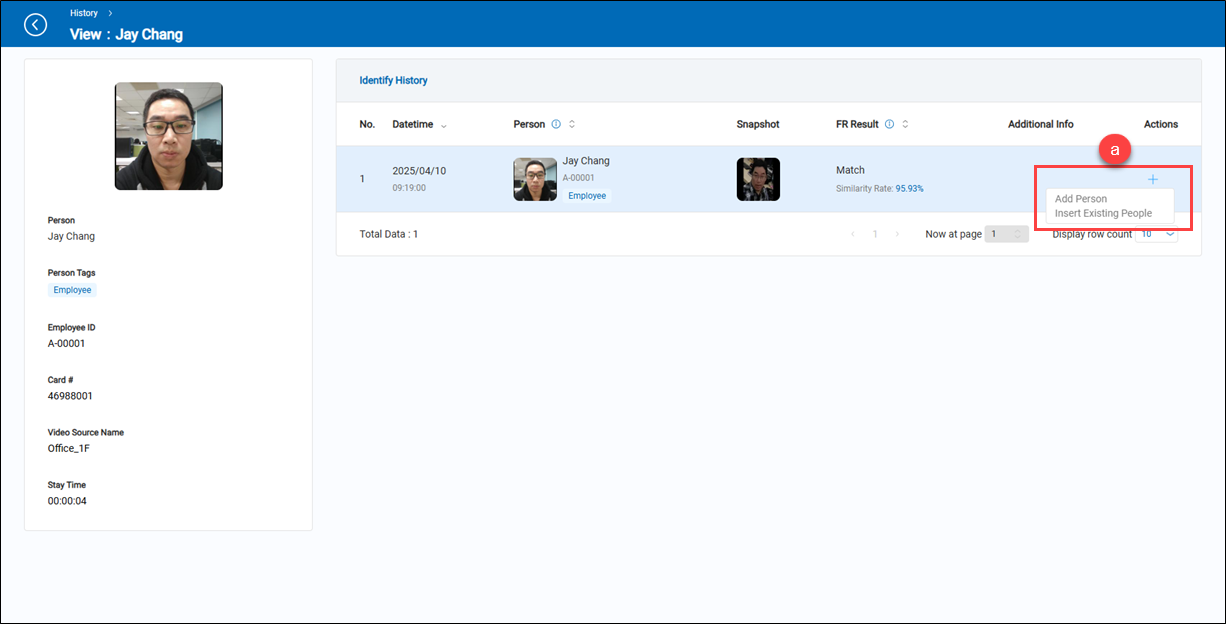Image resolution: width=1226 pixels, height=624 pixels.
Task: Click the back arrow icon
Action: (x=36, y=24)
